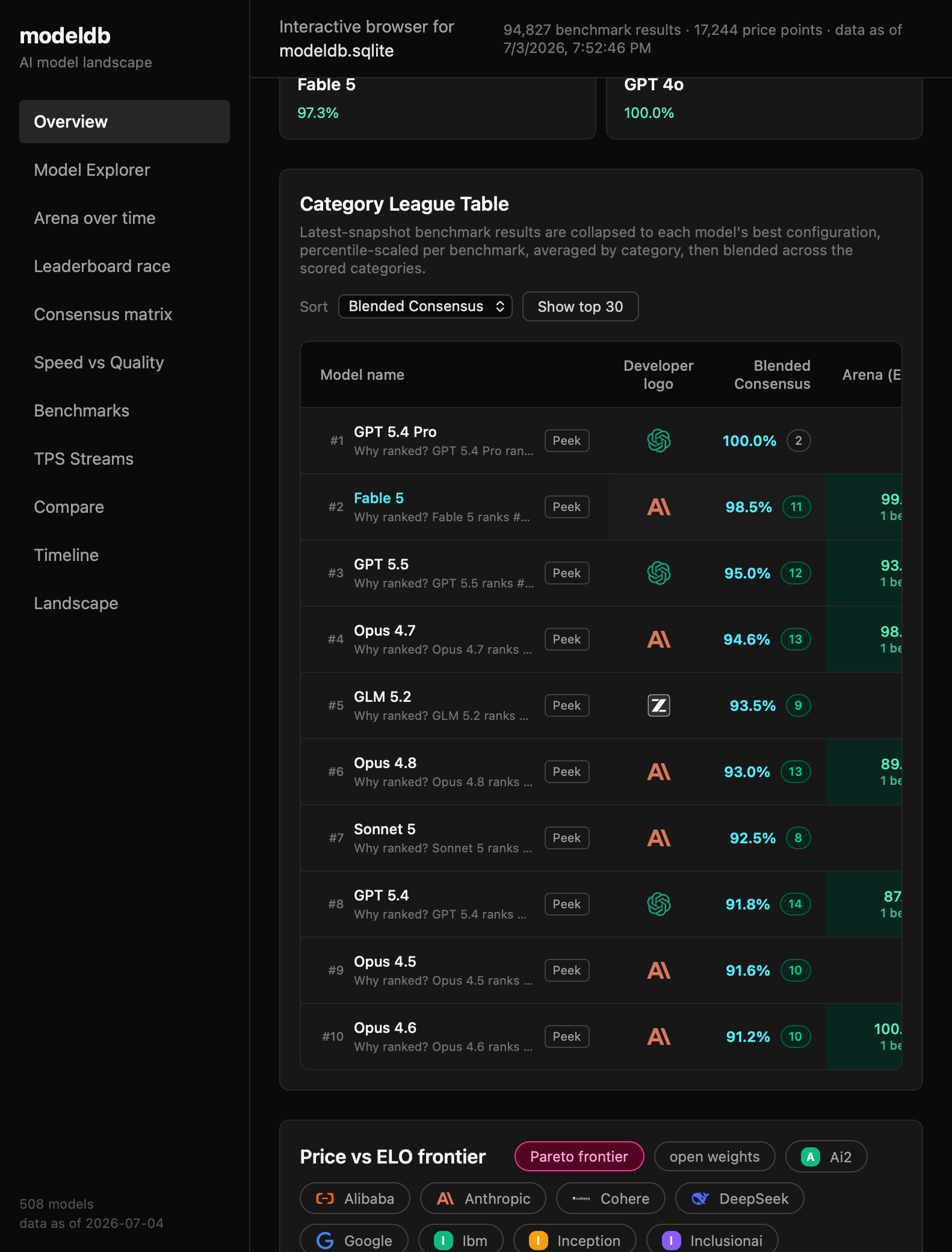Open Arena over time page
The image size is (952, 1252).
click(125, 218)
